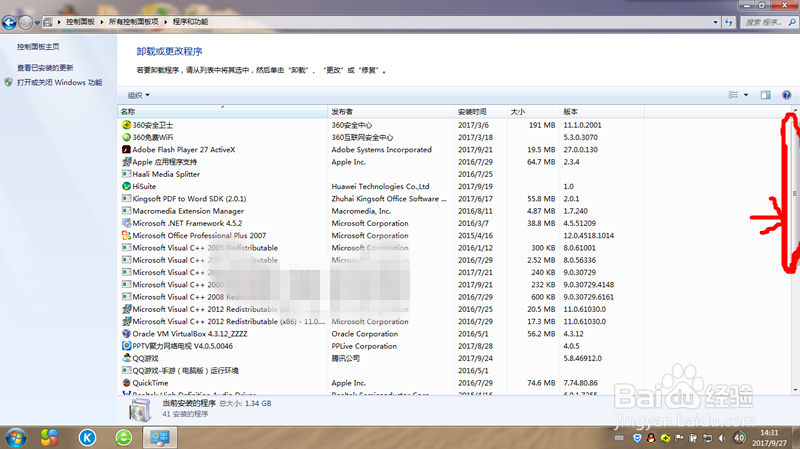800x449 pixels.
Task: Open the recent pages dropdown arrow
Action: tap(37, 22)
